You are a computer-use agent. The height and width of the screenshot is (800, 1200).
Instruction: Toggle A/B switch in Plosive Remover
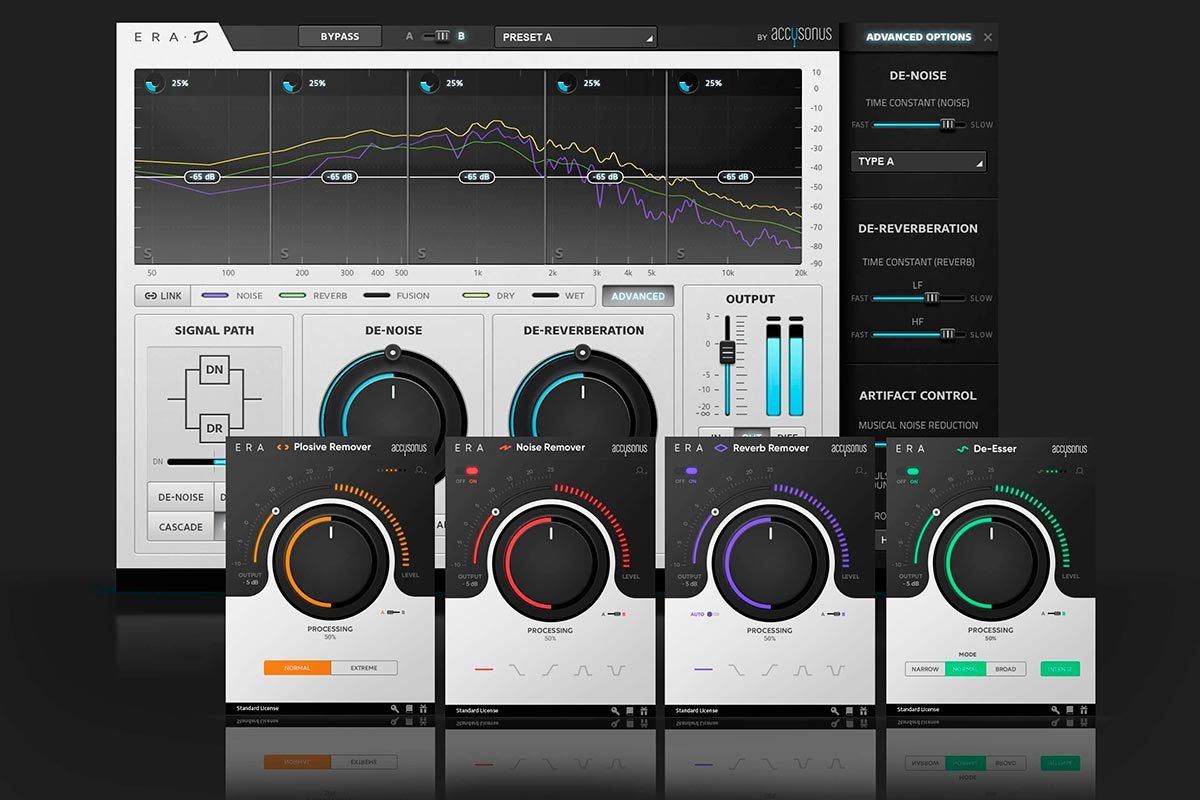pyautogui.click(x=394, y=612)
